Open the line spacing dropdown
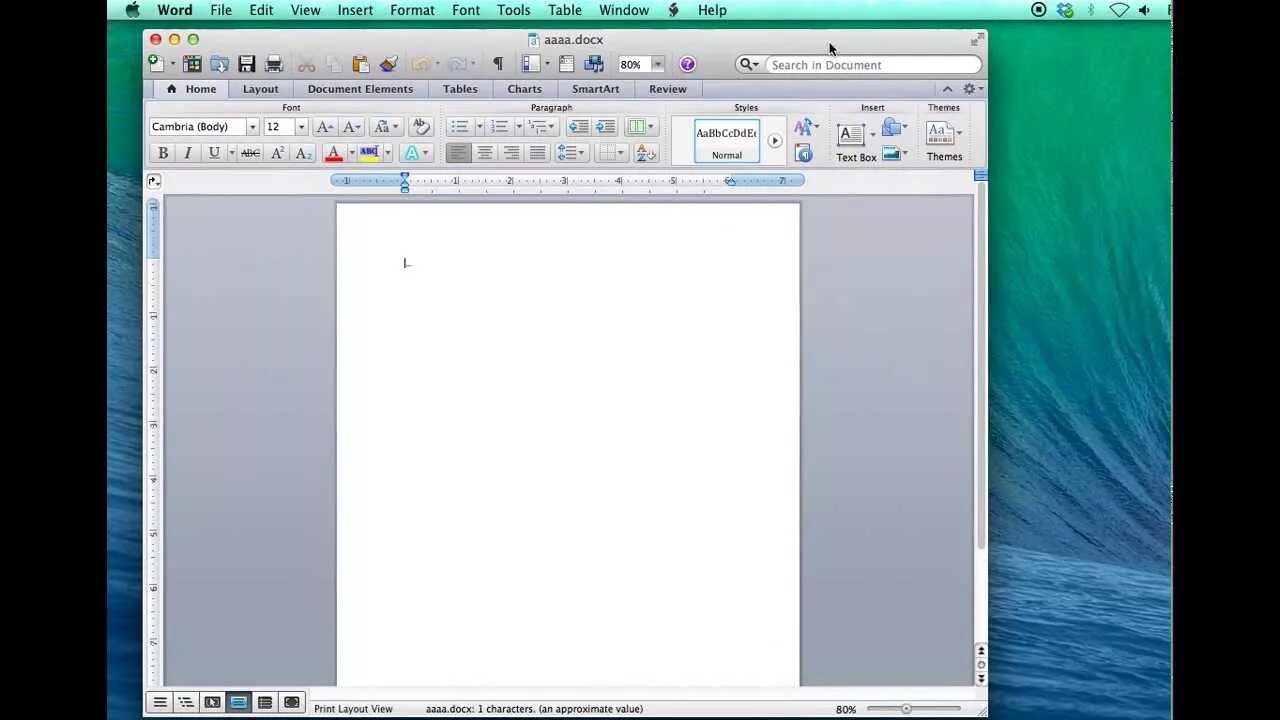This screenshot has height=720, width=1280. [571, 153]
